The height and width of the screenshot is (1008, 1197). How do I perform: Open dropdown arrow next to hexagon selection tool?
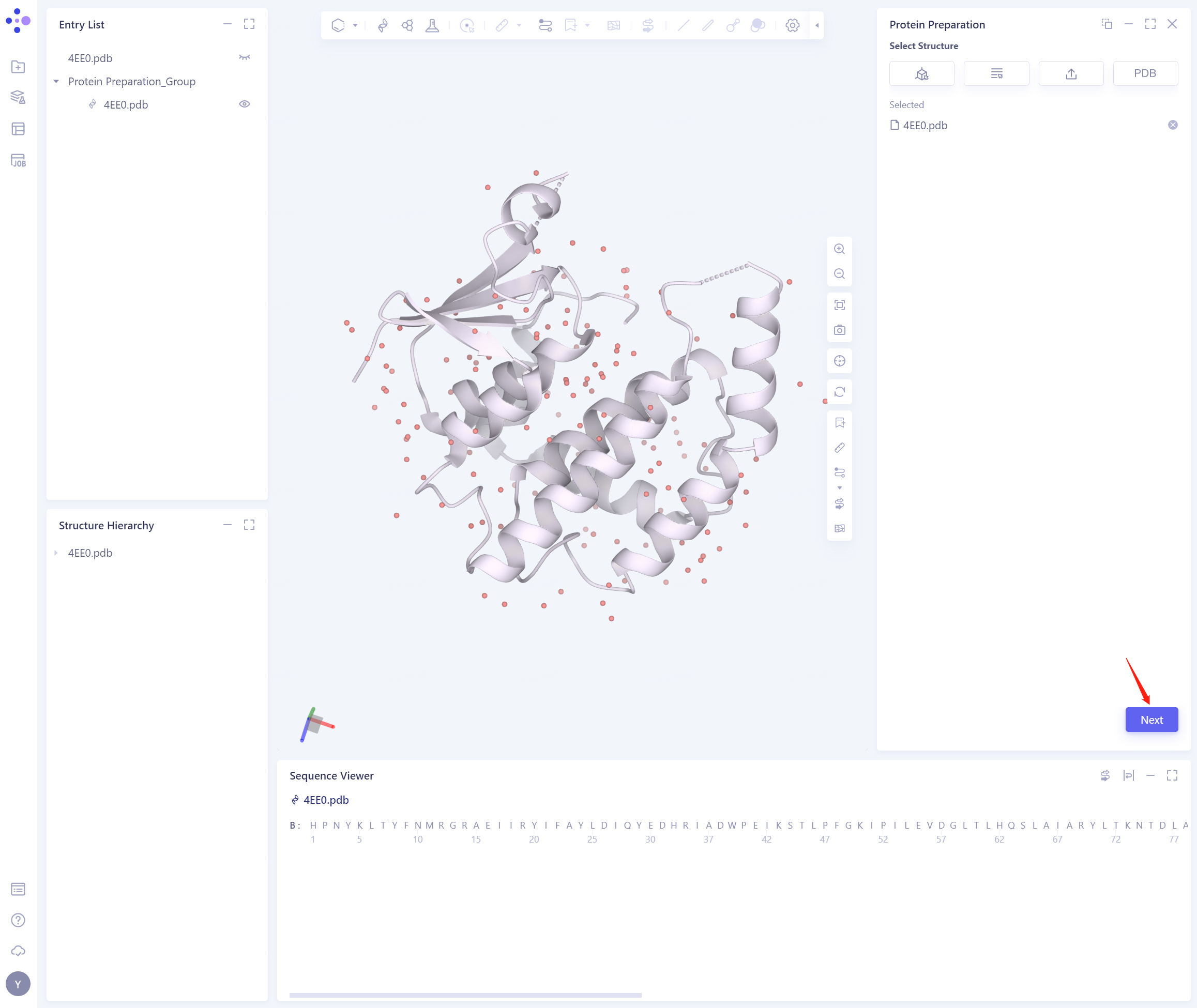[x=355, y=25]
